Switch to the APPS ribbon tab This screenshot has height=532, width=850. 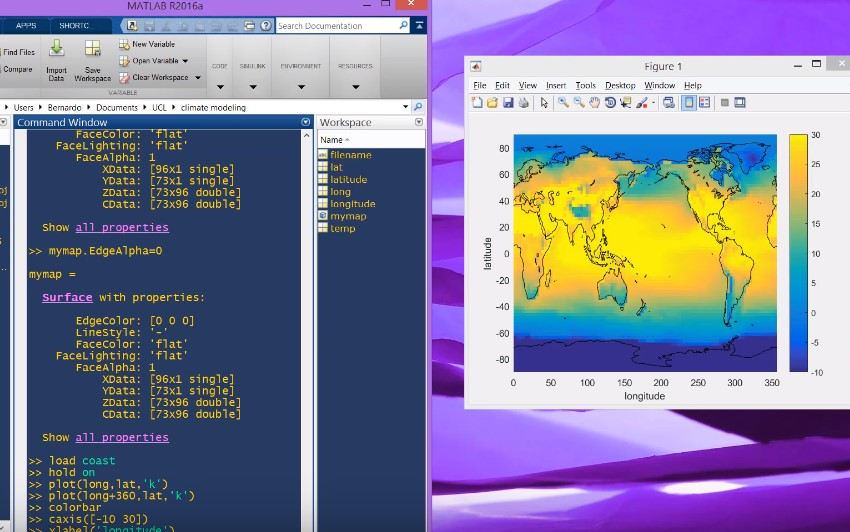[x=25, y=25]
